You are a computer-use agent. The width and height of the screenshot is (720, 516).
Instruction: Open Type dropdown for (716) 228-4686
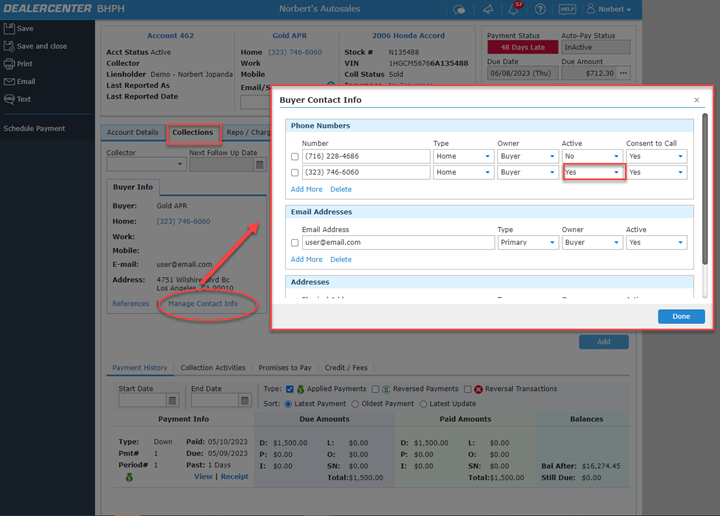pos(463,156)
